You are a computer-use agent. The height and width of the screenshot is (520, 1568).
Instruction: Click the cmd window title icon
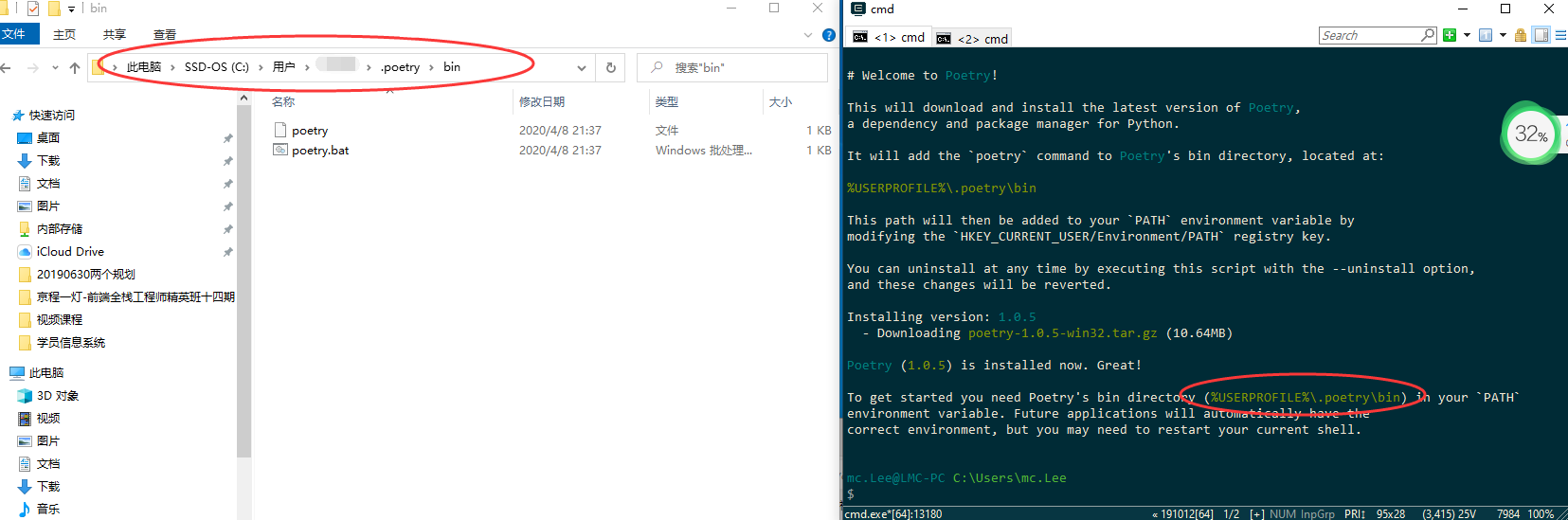[x=858, y=9]
